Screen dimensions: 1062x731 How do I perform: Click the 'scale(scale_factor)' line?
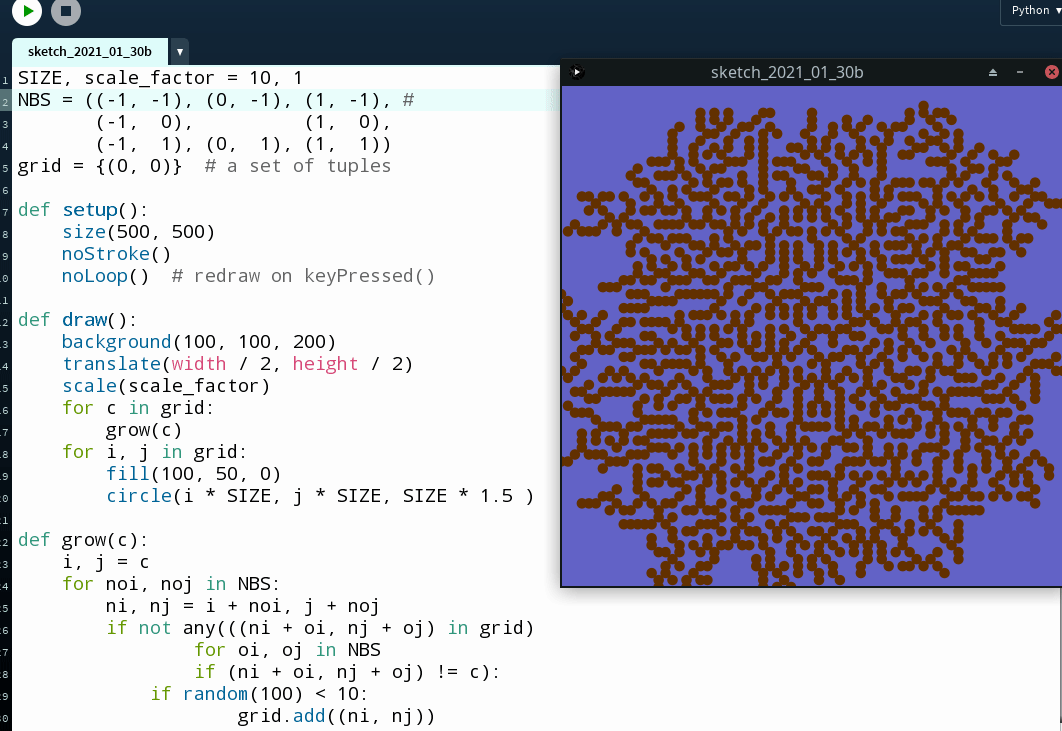click(x=165, y=386)
